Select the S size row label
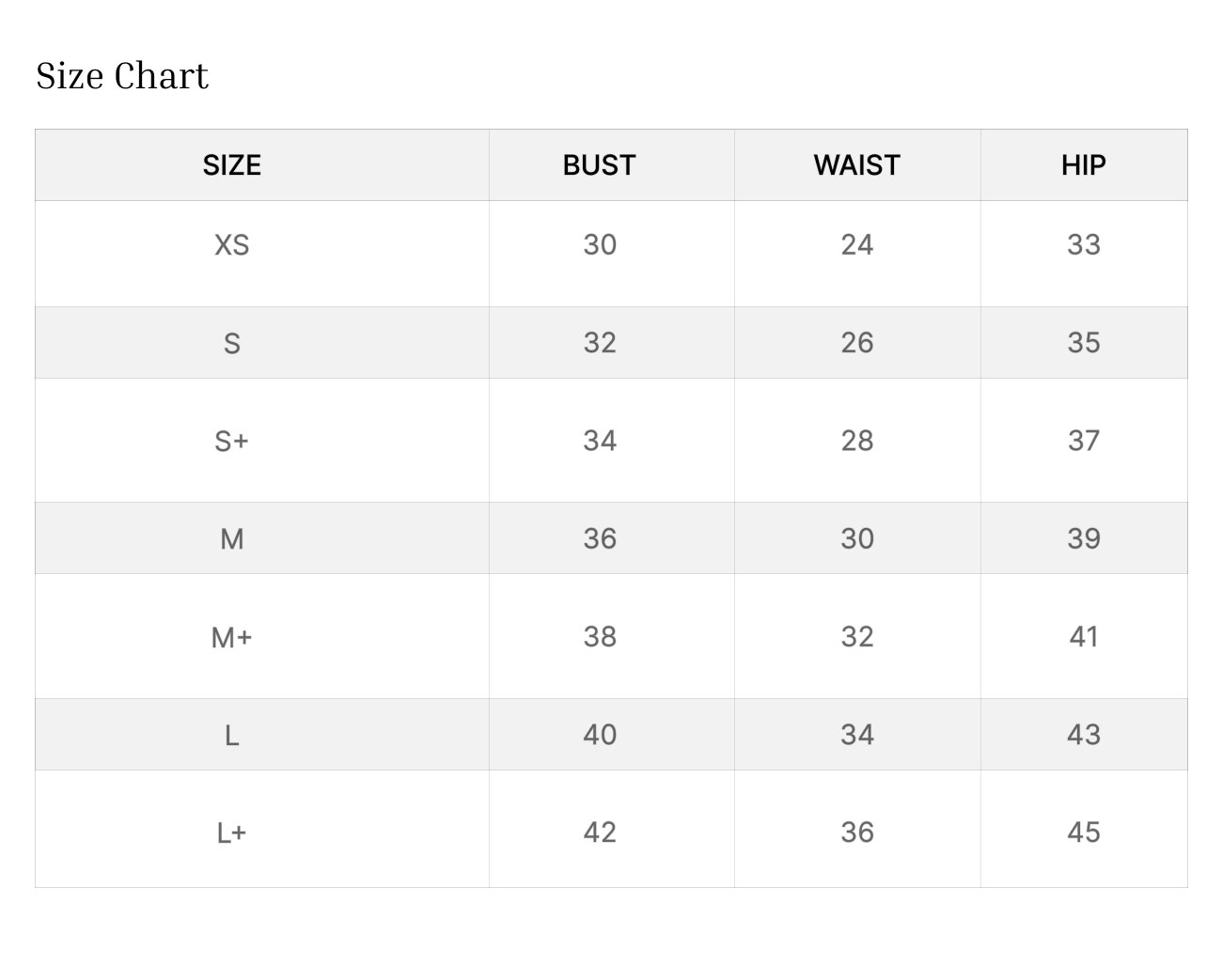 point(232,343)
